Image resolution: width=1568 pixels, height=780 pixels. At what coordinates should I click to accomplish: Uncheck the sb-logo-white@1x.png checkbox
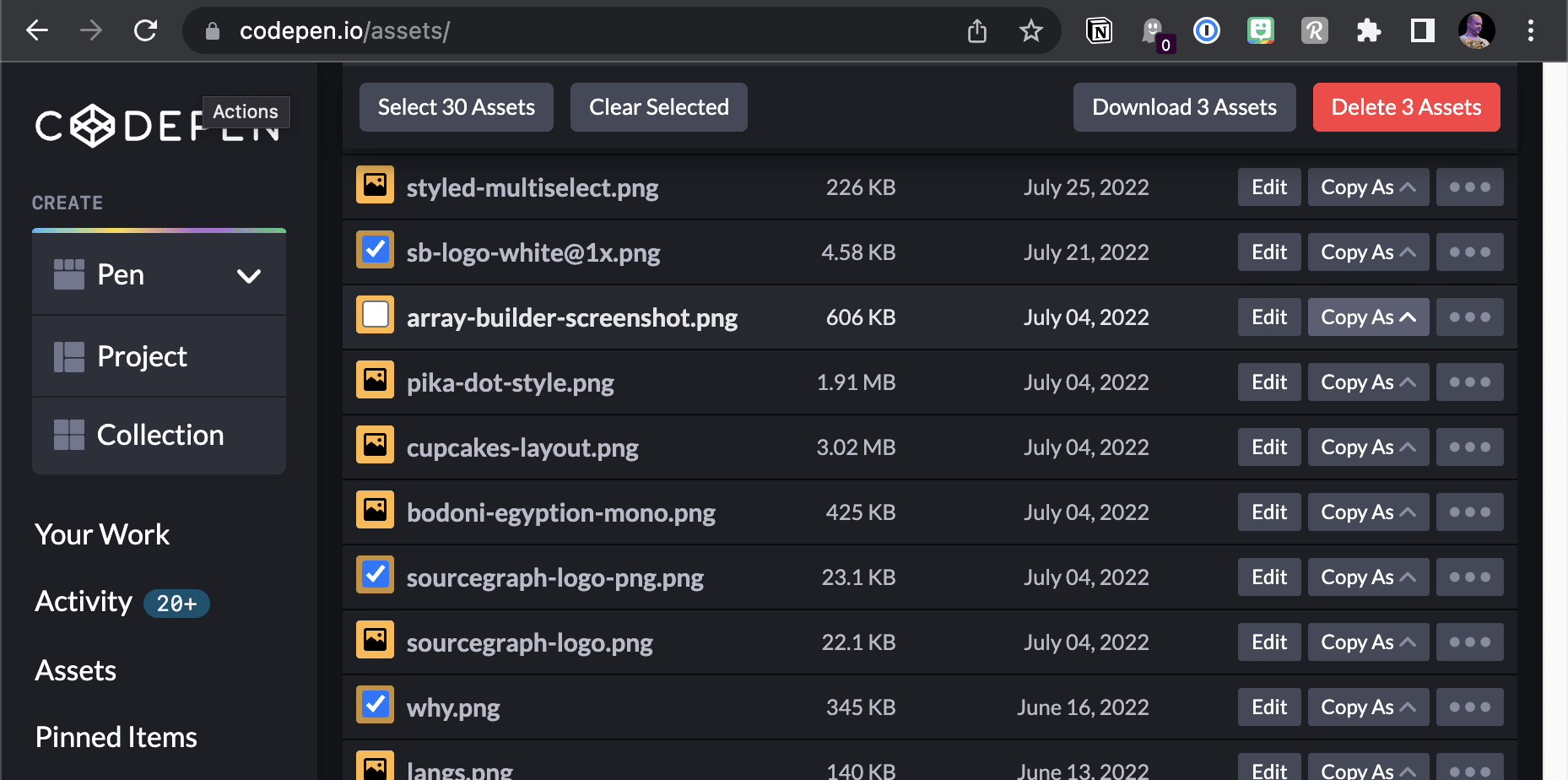[375, 250]
